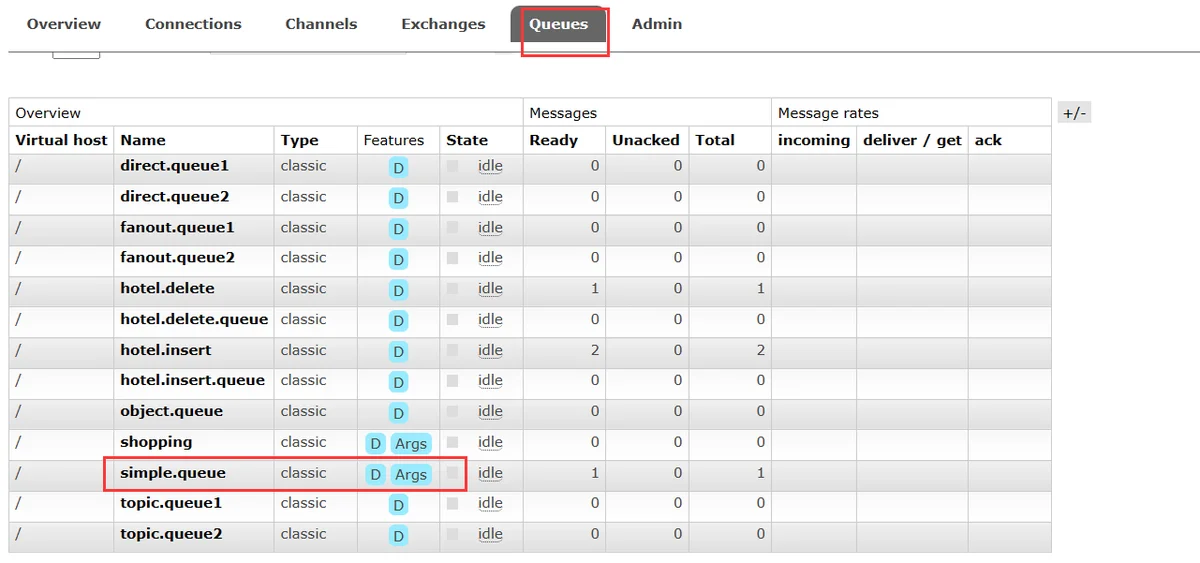Click the classic type of hotel.insert
The width and height of the screenshot is (1200, 563).
pyautogui.click(x=303, y=351)
